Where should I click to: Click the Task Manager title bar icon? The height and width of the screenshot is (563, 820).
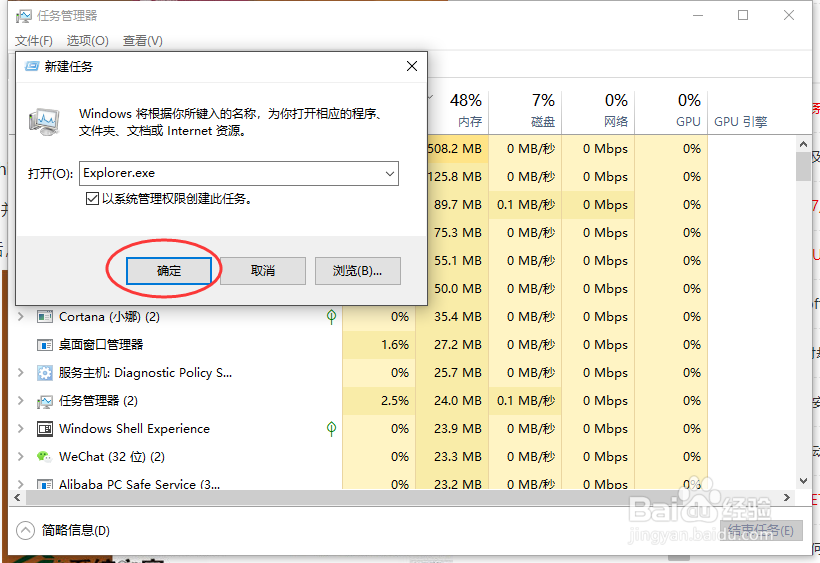[24, 16]
